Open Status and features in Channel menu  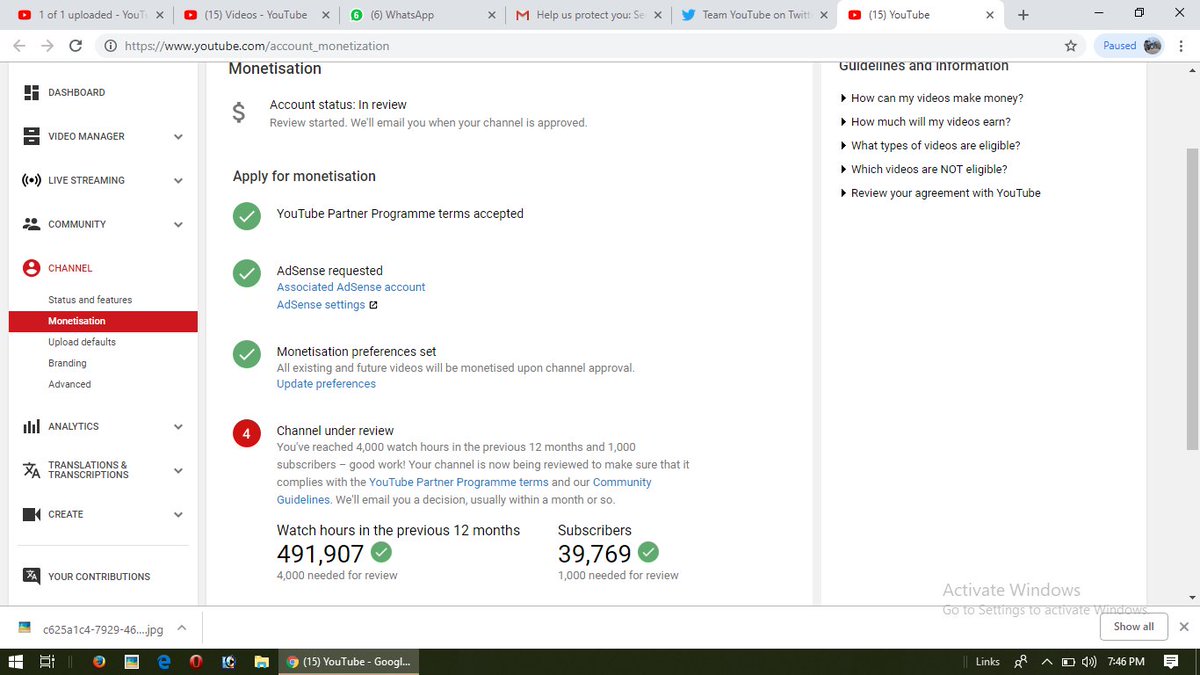point(90,300)
